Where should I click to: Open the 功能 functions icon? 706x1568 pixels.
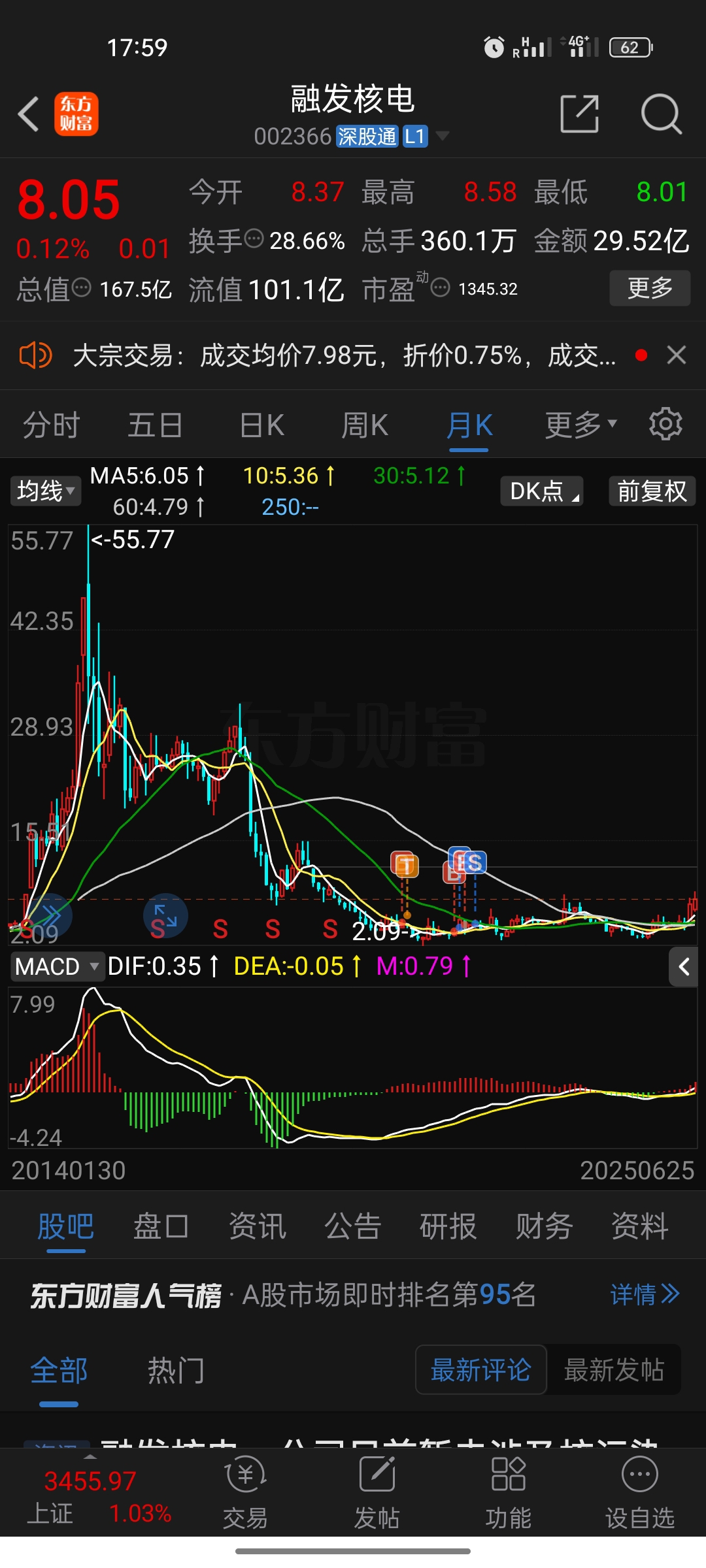[508, 1494]
